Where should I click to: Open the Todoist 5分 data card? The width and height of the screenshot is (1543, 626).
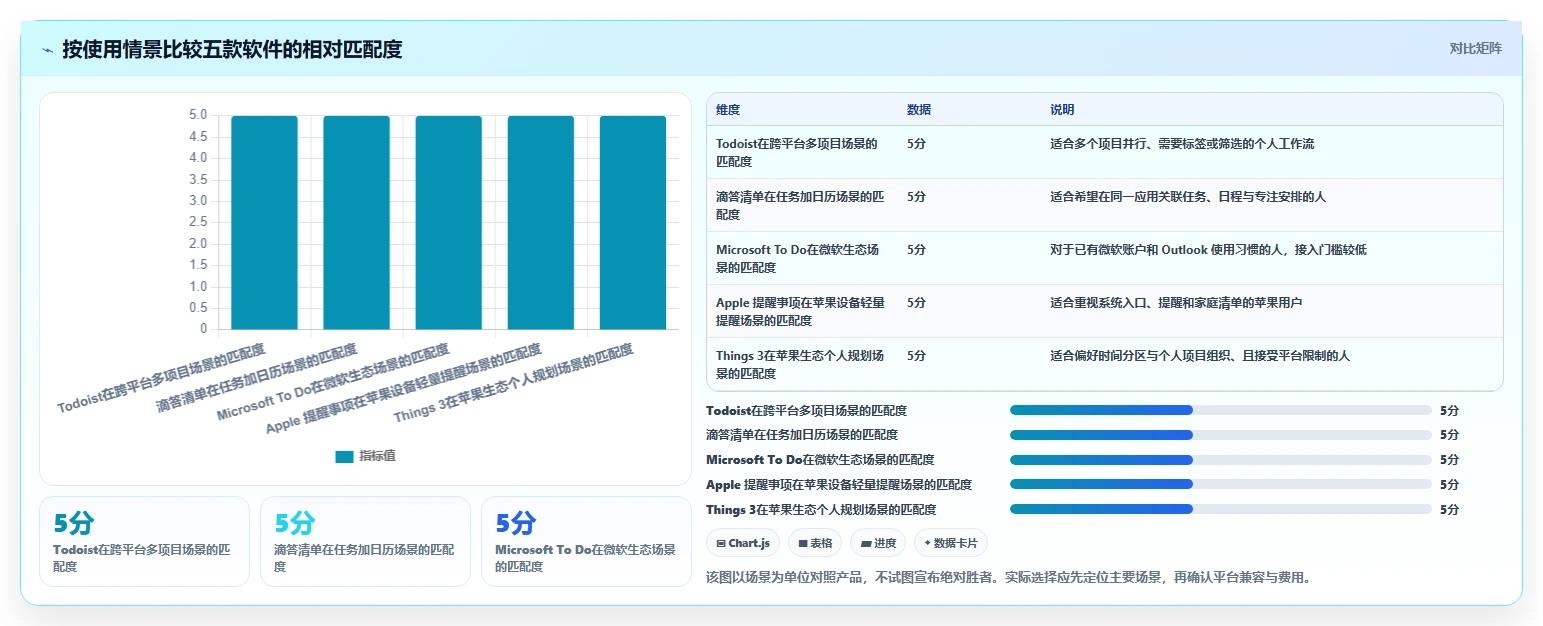pyautogui.click(x=144, y=541)
